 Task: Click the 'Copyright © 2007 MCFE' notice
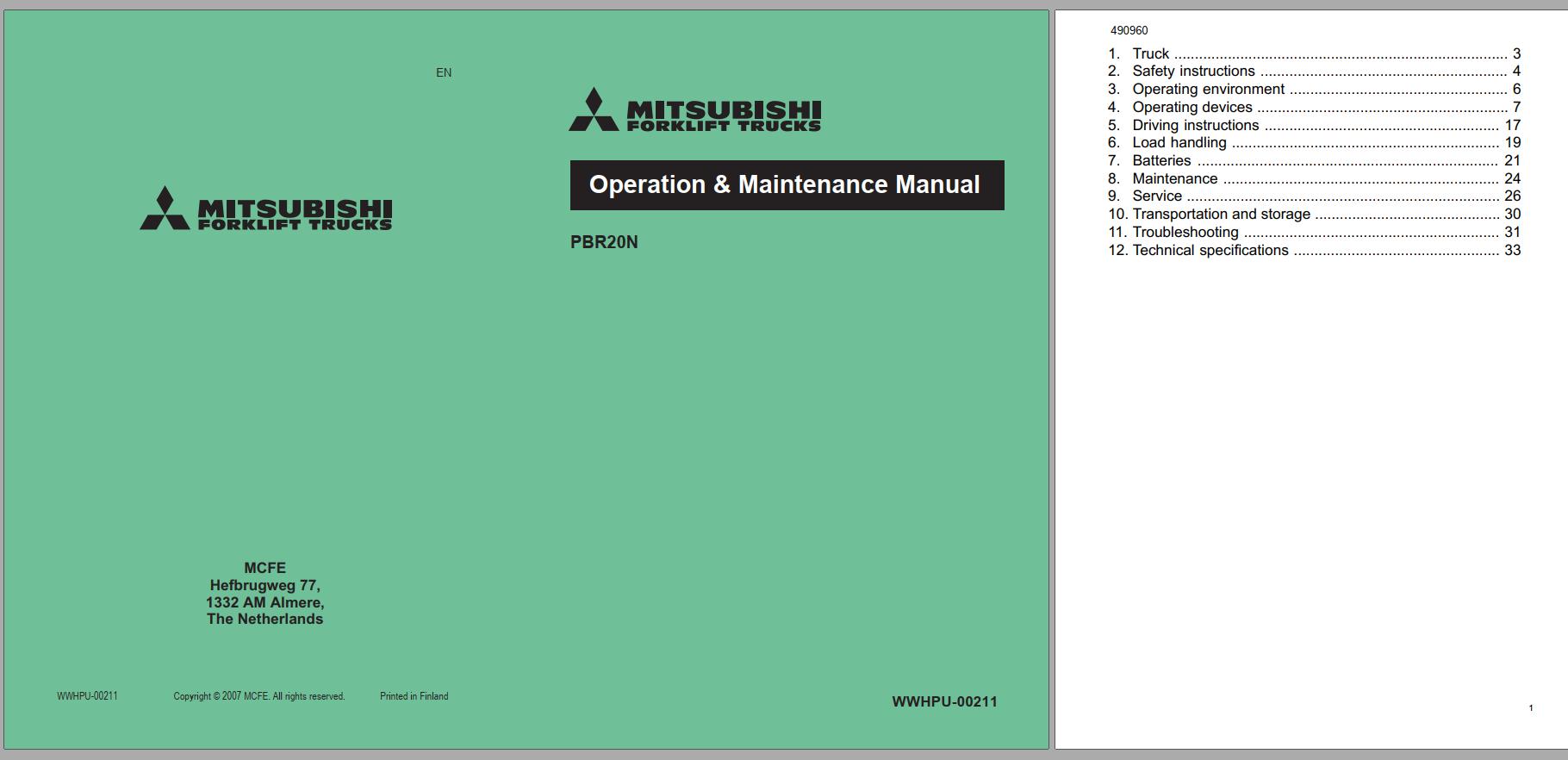[x=259, y=696]
